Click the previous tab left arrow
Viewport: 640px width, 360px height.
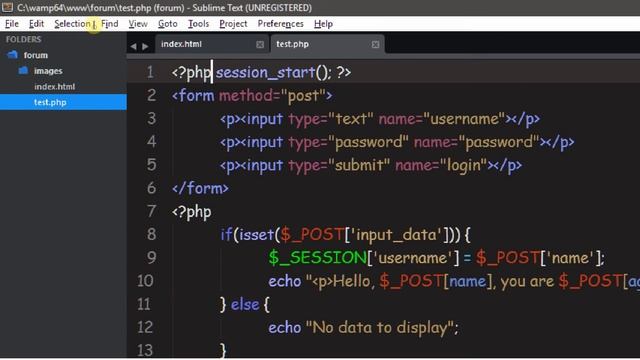pyautogui.click(x=133, y=47)
